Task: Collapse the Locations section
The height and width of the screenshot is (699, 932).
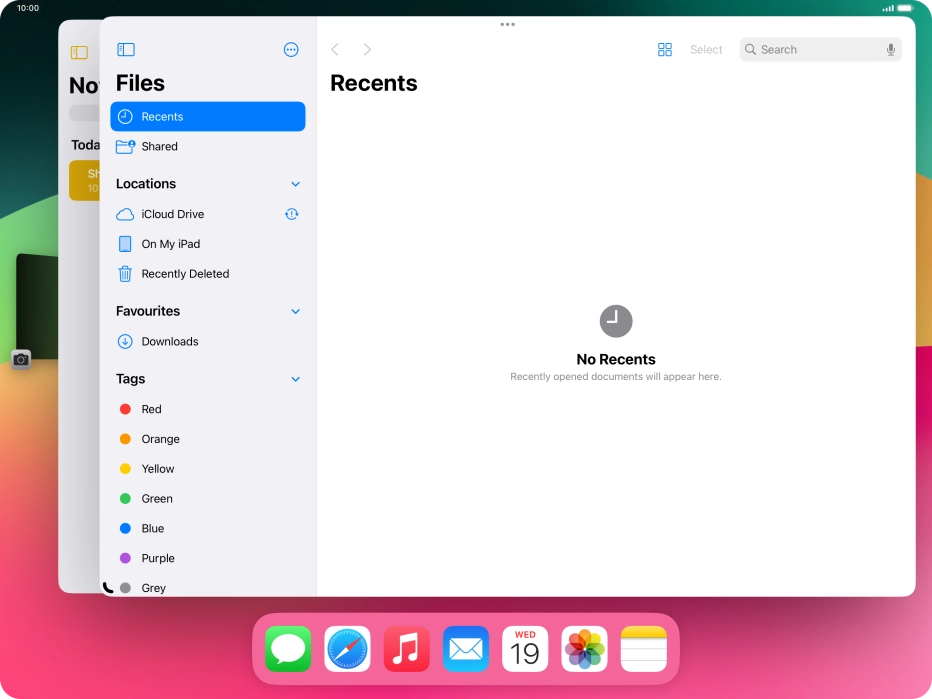Action: tap(295, 184)
